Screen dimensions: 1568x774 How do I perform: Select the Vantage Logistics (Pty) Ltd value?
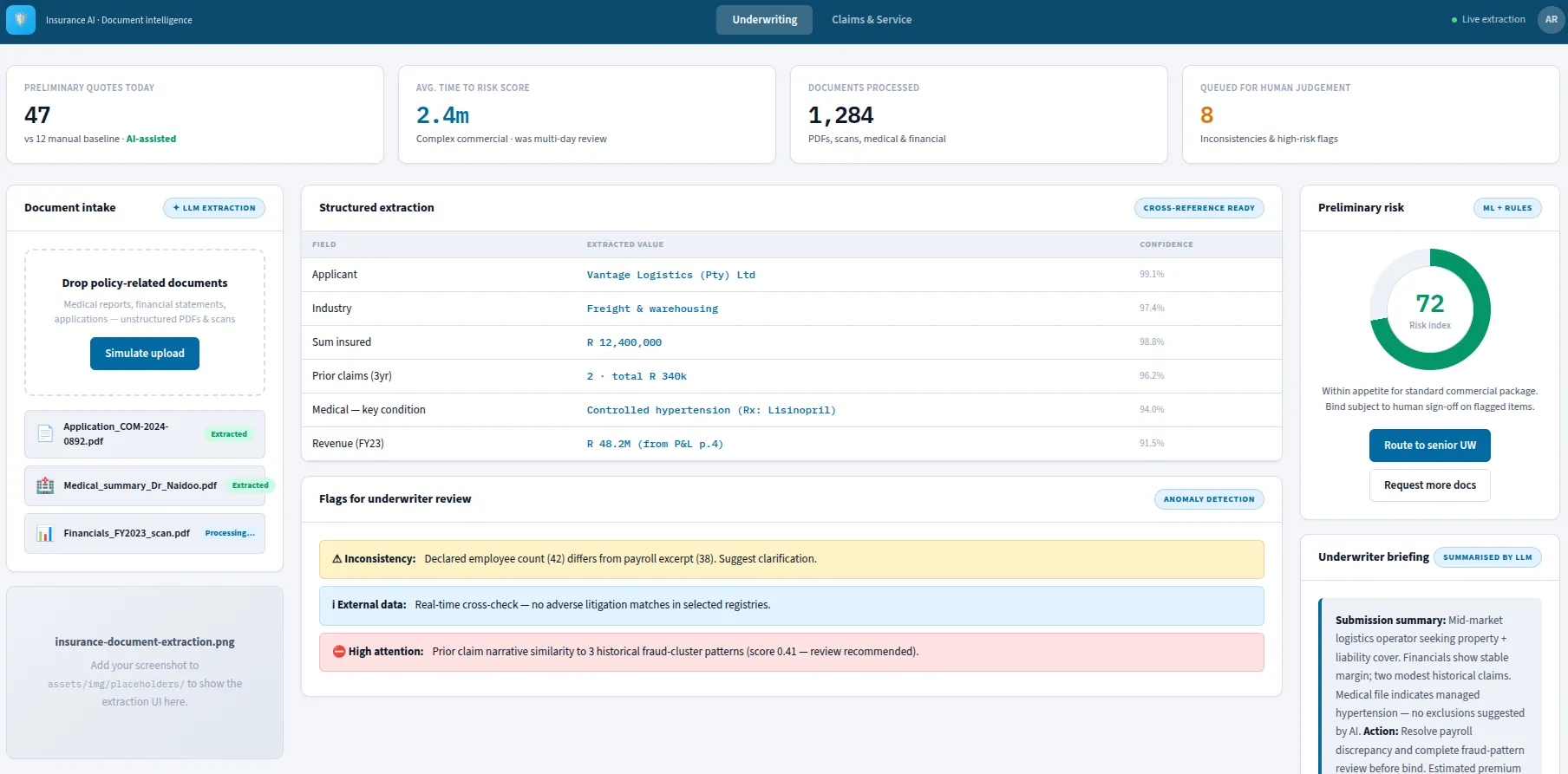click(670, 275)
